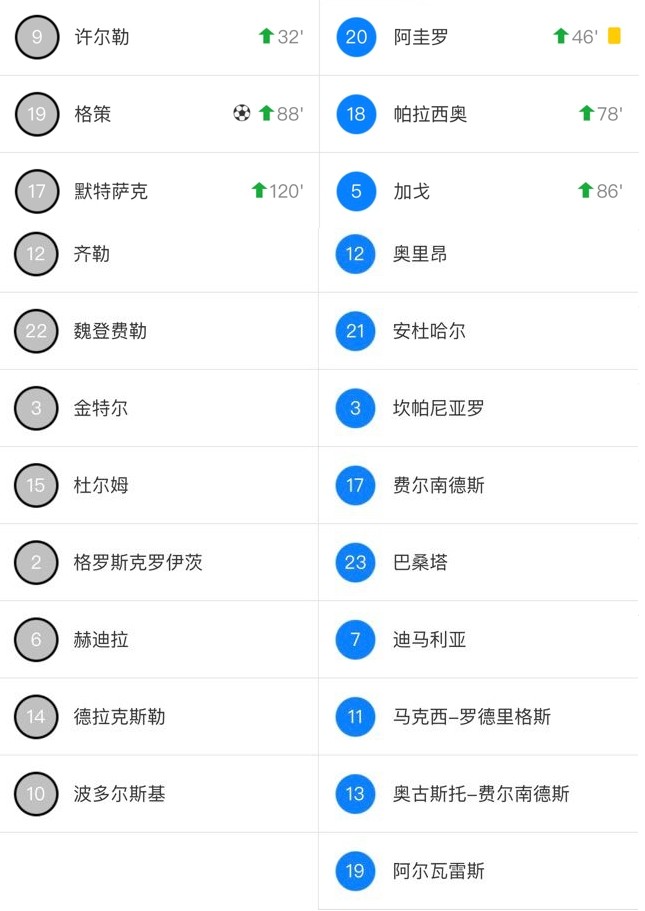Click gray number 9 badge of 许尔勒
Viewport: 645px width, 911px height.
point(37,37)
